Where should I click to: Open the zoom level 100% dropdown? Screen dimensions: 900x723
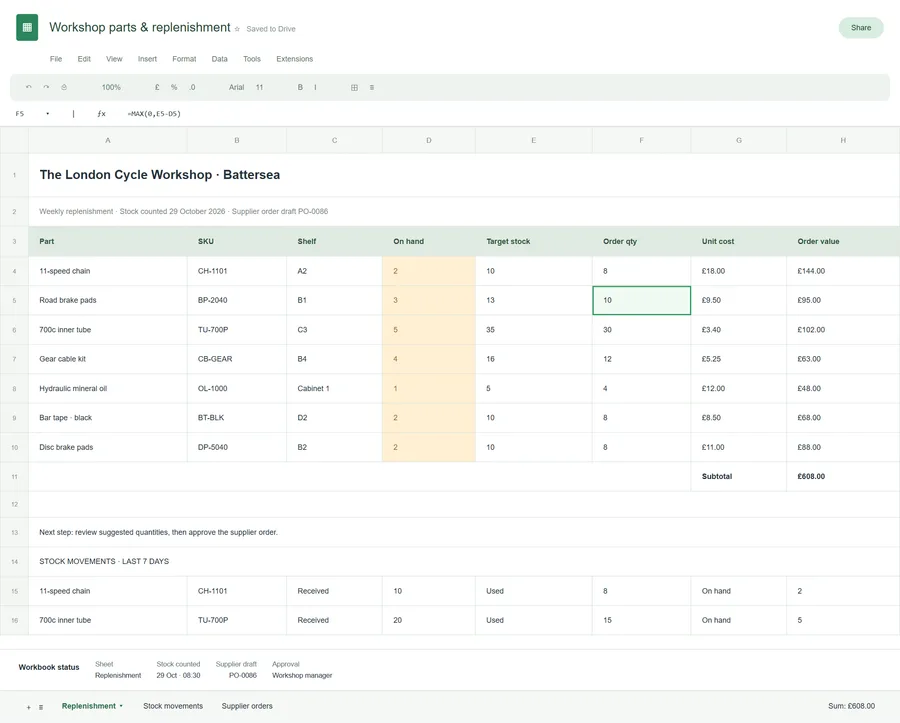coord(111,87)
